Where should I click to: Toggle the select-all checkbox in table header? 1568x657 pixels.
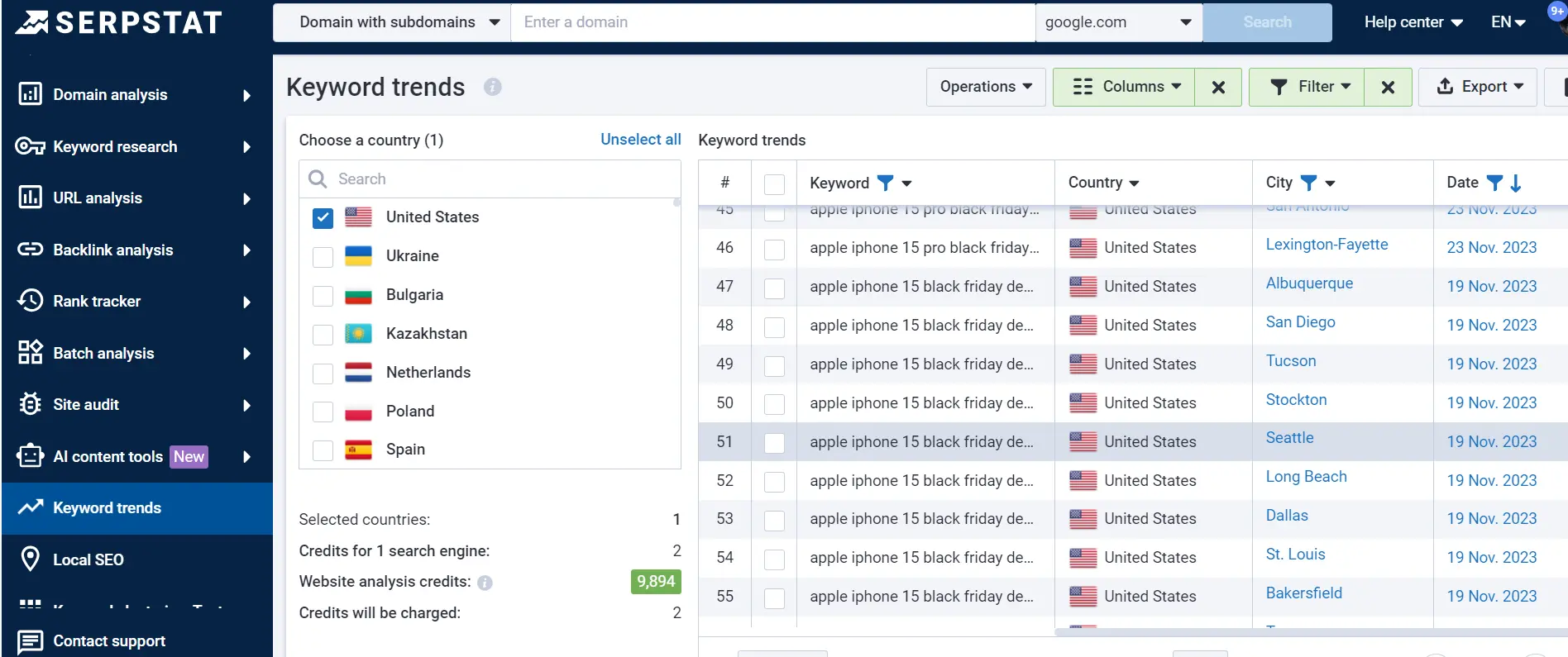pos(774,184)
